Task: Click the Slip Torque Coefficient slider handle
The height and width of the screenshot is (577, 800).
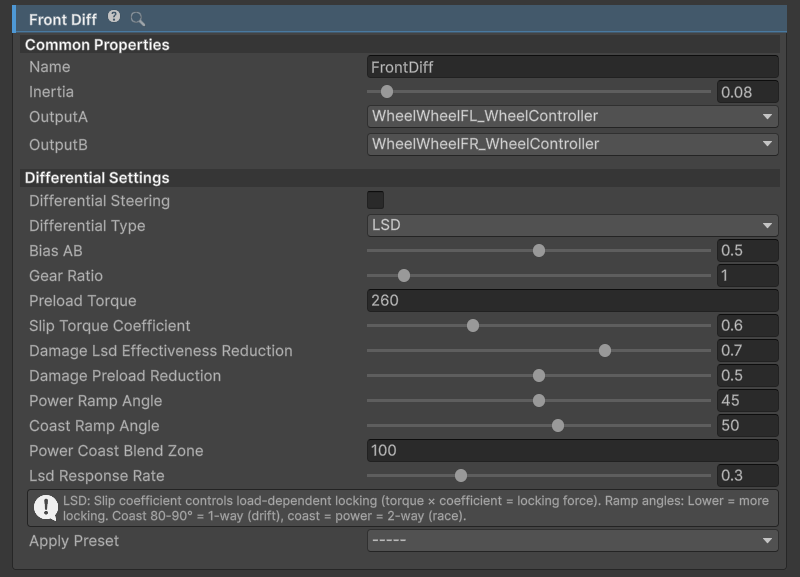Action: [x=473, y=325]
